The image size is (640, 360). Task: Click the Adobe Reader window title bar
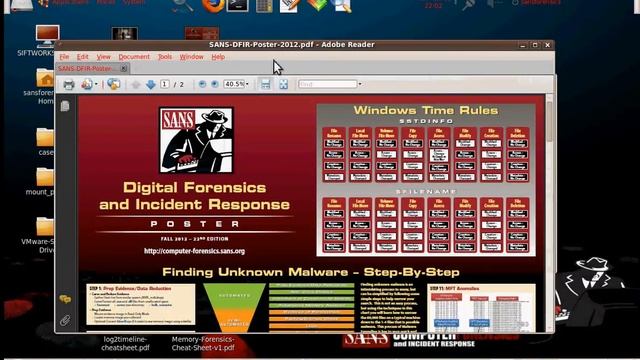tap(291, 44)
